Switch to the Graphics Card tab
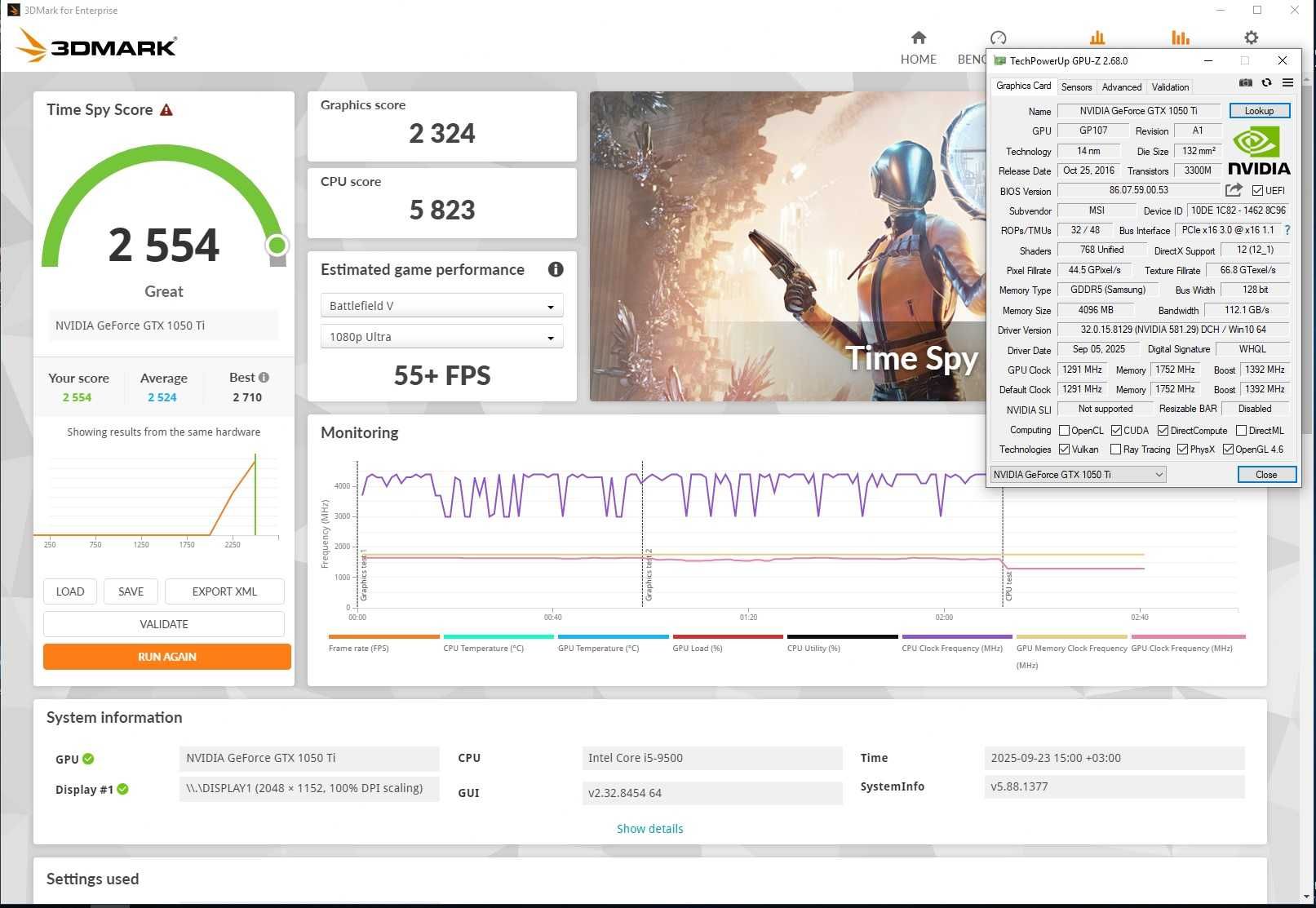Image resolution: width=1316 pixels, height=908 pixels. tap(1023, 86)
